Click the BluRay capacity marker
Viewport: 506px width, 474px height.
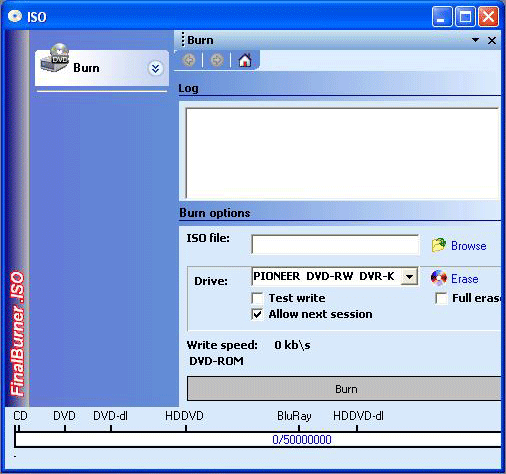[294, 416]
